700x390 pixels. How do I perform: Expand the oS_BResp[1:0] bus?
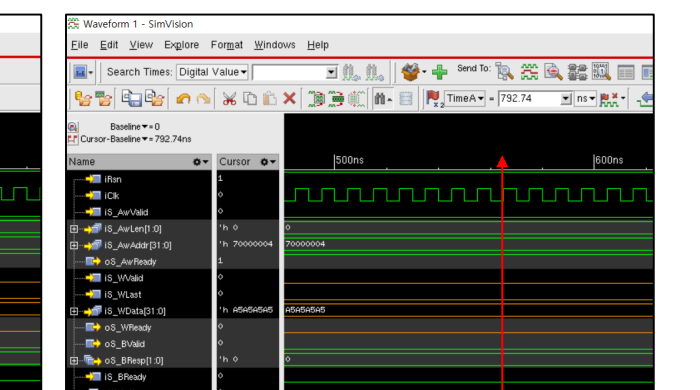(74, 361)
